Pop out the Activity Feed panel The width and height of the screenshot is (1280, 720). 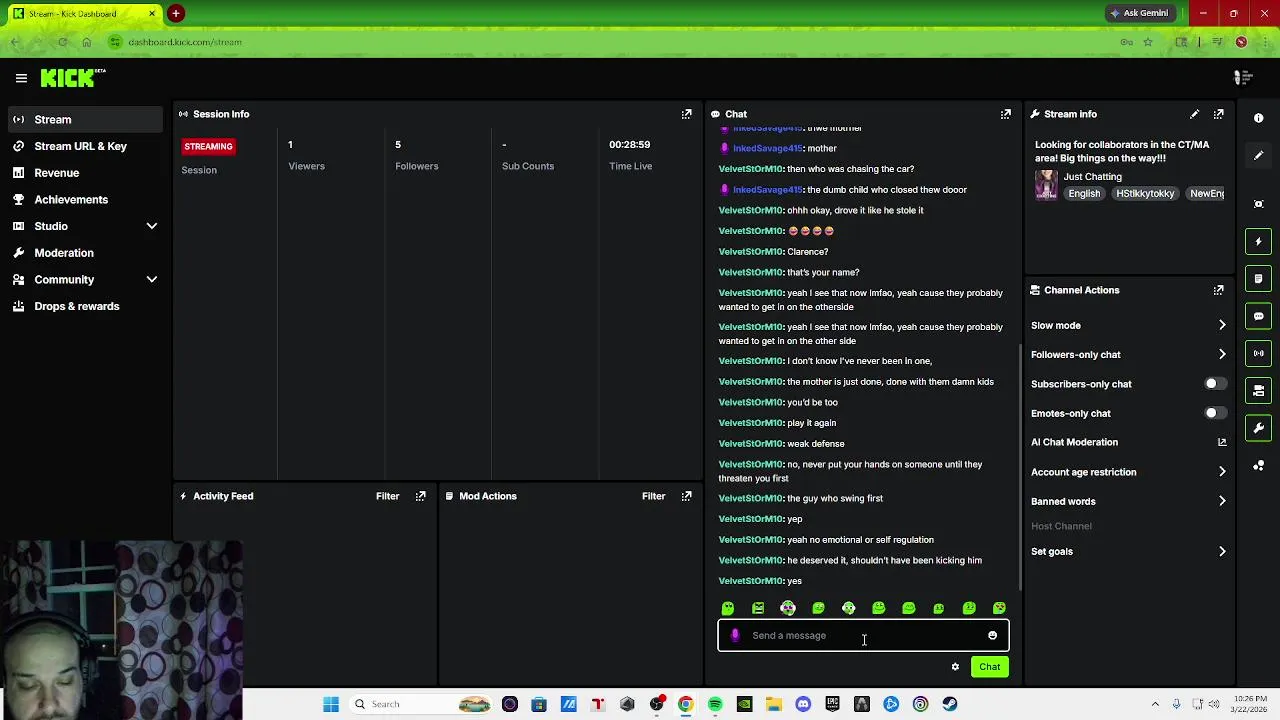click(x=420, y=496)
